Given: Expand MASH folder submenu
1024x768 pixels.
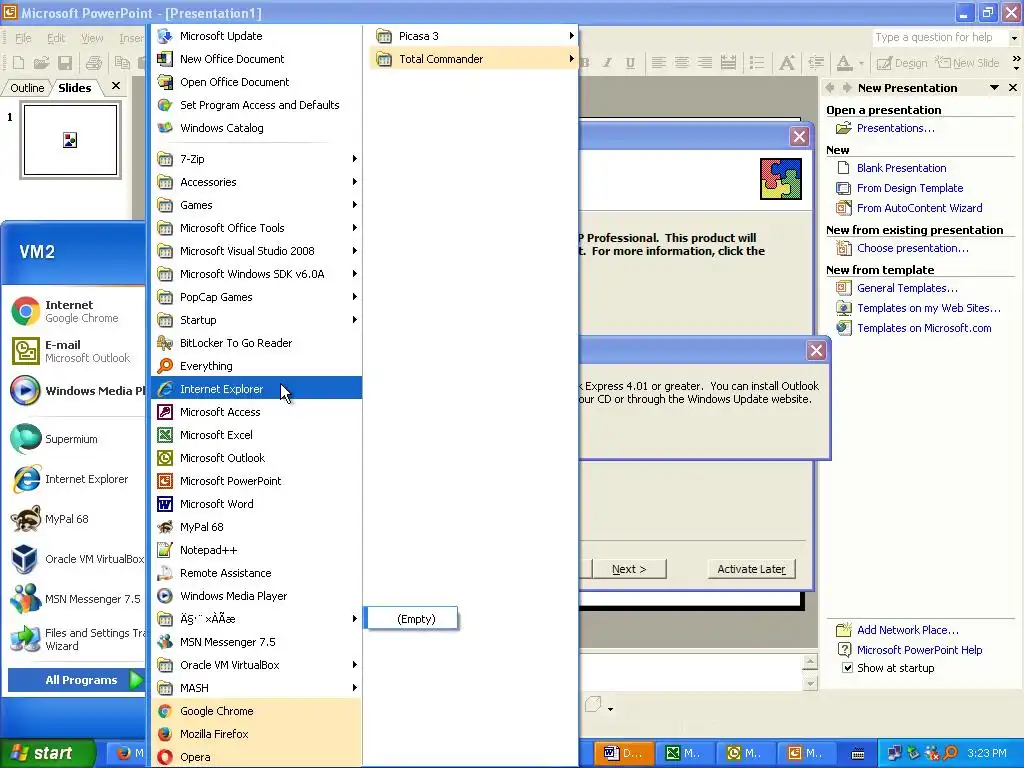Looking at the screenshot, I should click(256, 688).
